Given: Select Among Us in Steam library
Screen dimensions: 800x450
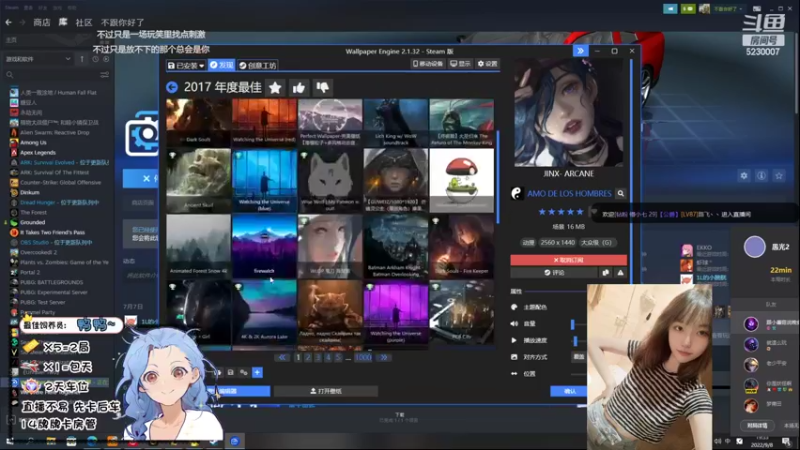Looking at the screenshot, I should pyautogui.click(x=33, y=142).
